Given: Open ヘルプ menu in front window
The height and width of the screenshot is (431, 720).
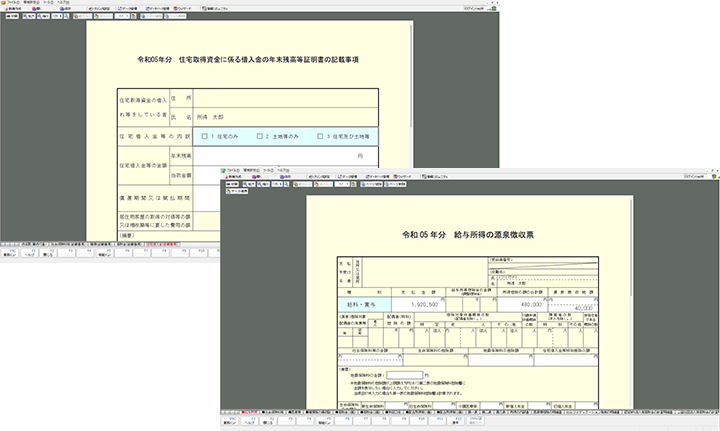Looking at the screenshot, I should tap(290, 171).
